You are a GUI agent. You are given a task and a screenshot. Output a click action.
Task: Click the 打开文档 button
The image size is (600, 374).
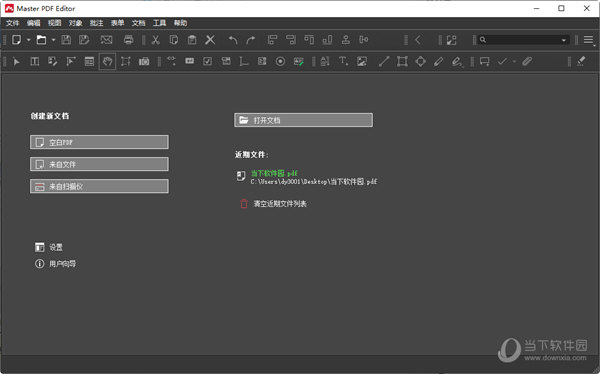pyautogui.click(x=303, y=120)
